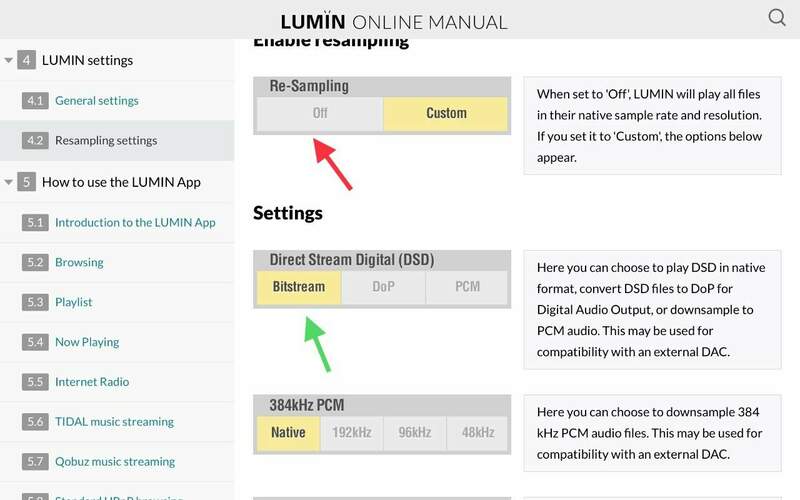This screenshot has height=500, width=800.
Task: Click the LUMIN Online Manual logo
Action: tap(394, 21)
